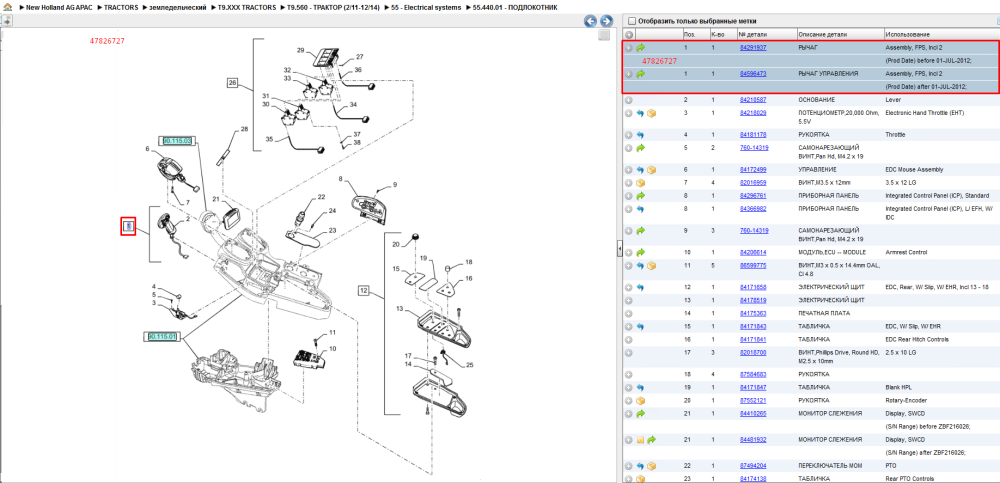Click the note icon for part 84481932
Image resolution: width=1000 pixels, height=483 pixels.
pyautogui.click(x=641, y=440)
